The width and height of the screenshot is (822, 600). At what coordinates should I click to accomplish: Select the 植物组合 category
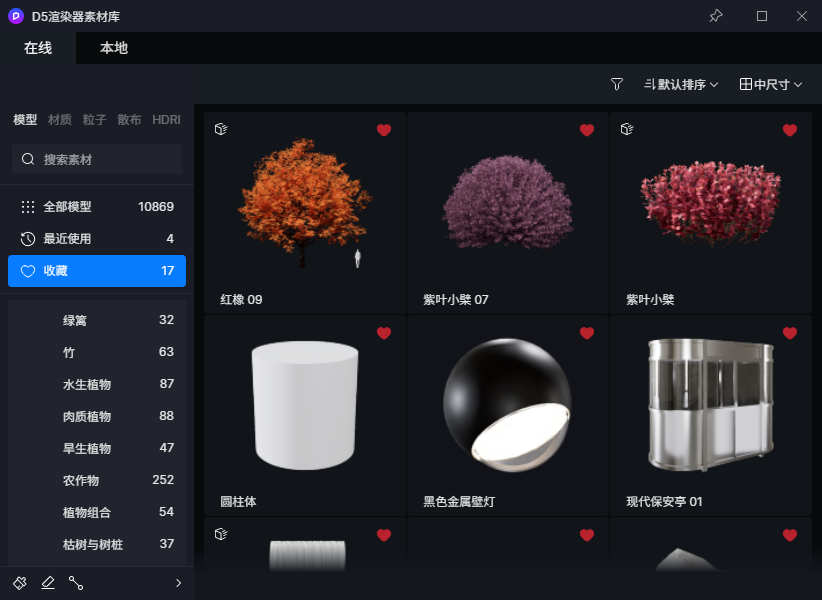click(97, 512)
